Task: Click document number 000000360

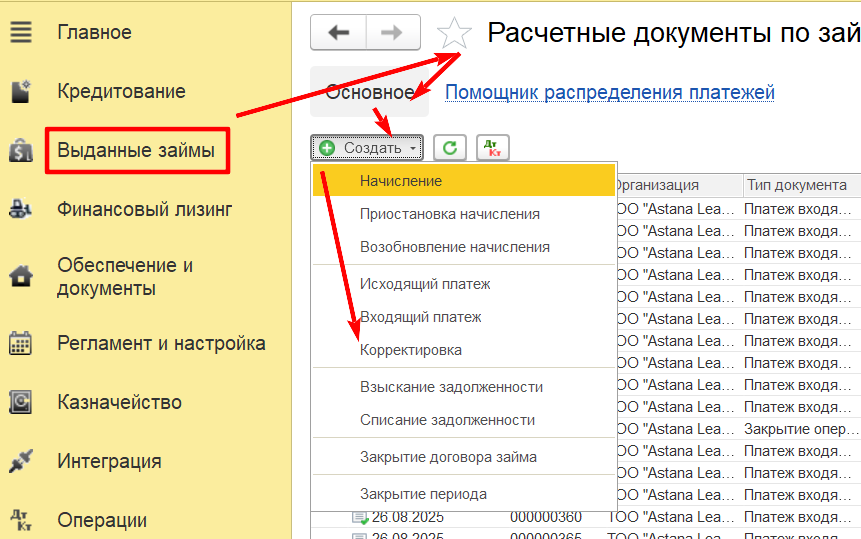Action: point(546,517)
